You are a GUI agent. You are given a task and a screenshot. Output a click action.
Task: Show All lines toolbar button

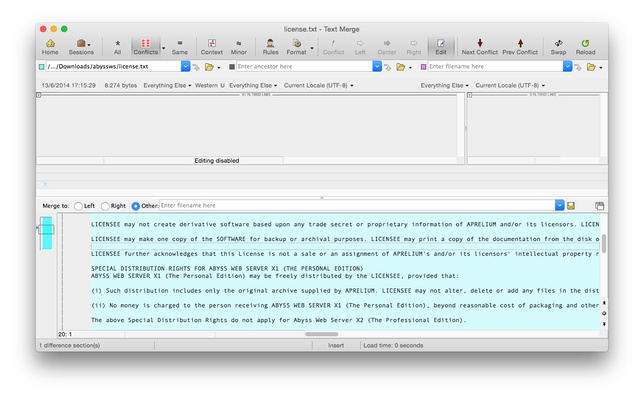click(117, 47)
